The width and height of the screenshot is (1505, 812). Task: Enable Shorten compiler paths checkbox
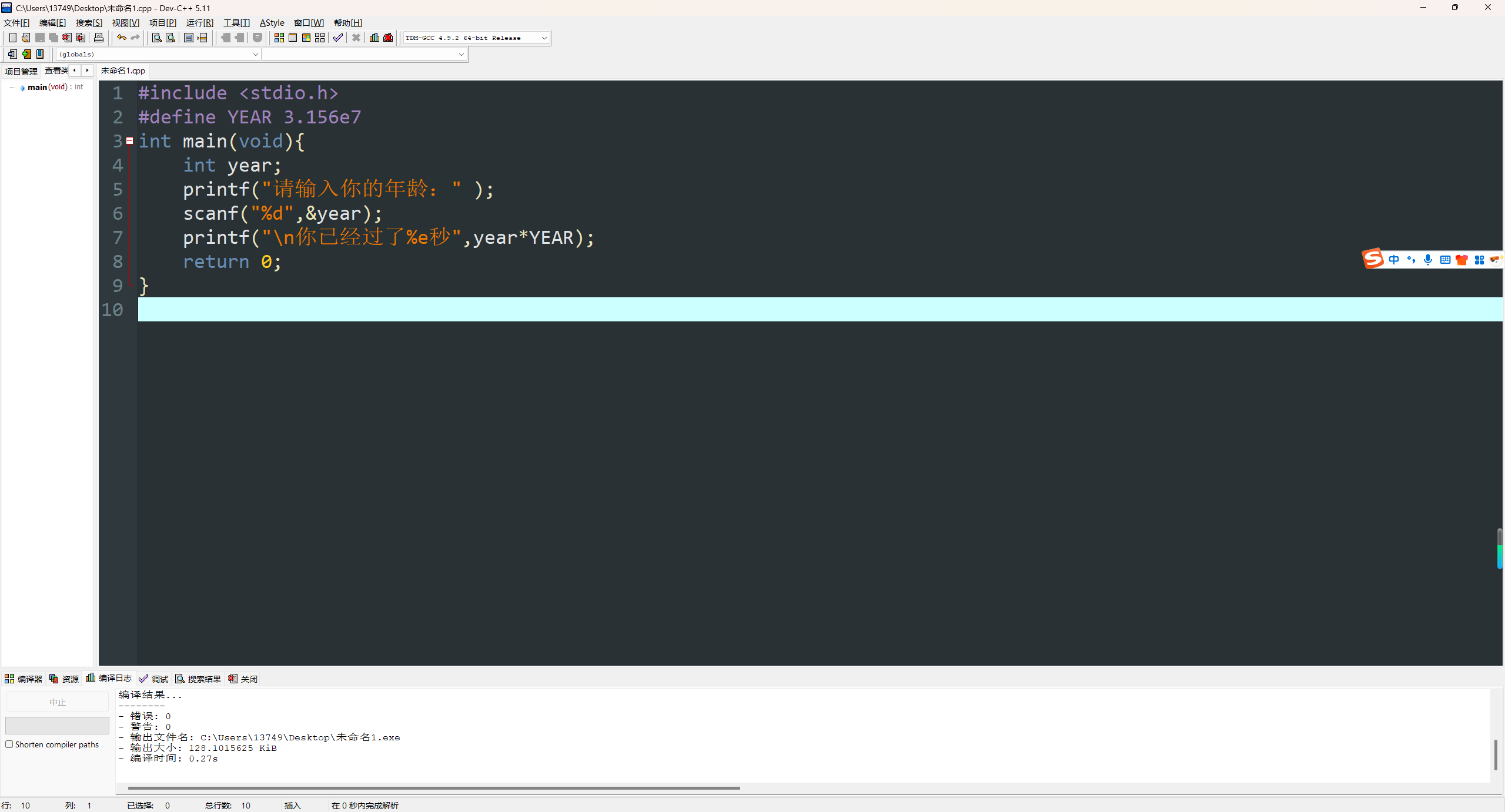point(9,744)
